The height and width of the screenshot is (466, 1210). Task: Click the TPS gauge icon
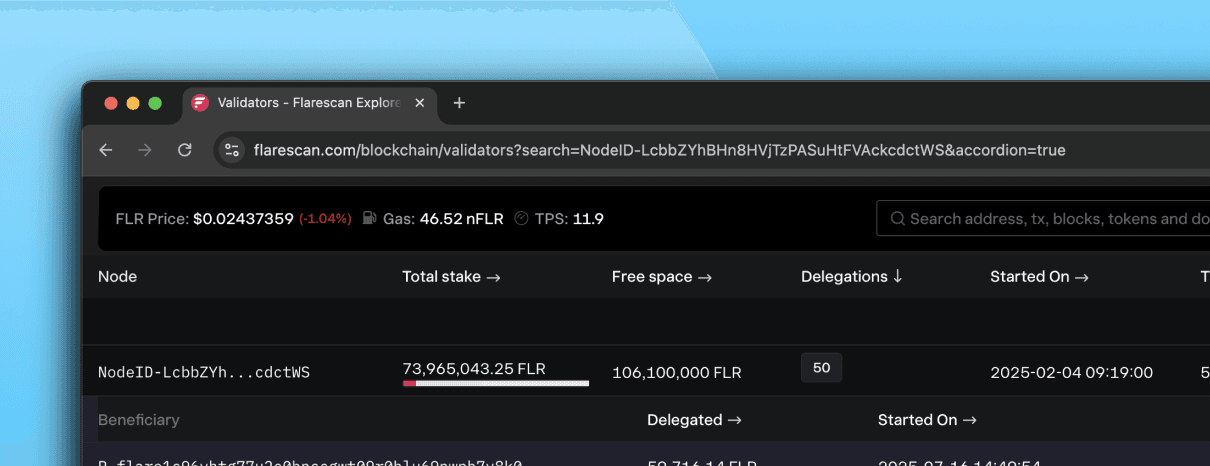click(521, 218)
